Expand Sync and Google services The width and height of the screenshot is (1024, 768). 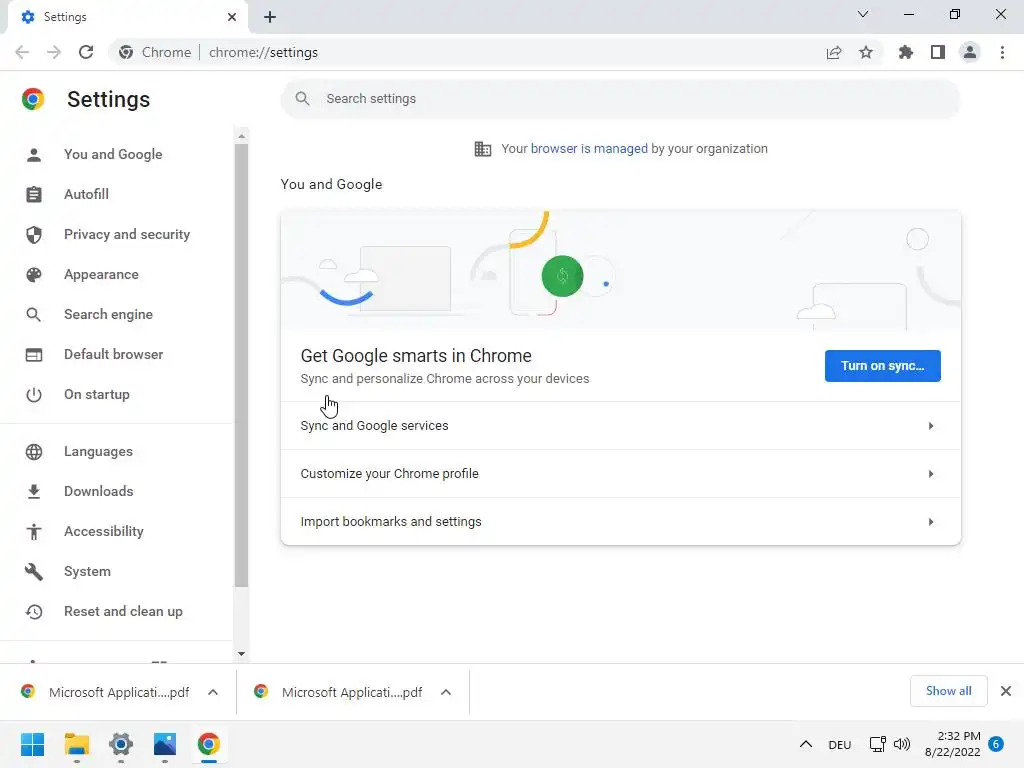[x=620, y=426]
